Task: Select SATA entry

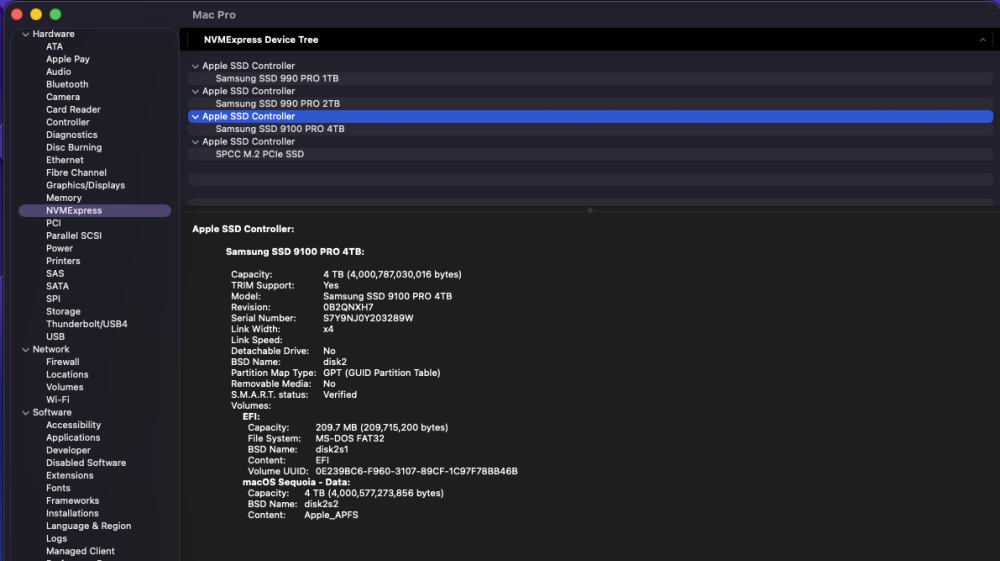Action: (57, 286)
